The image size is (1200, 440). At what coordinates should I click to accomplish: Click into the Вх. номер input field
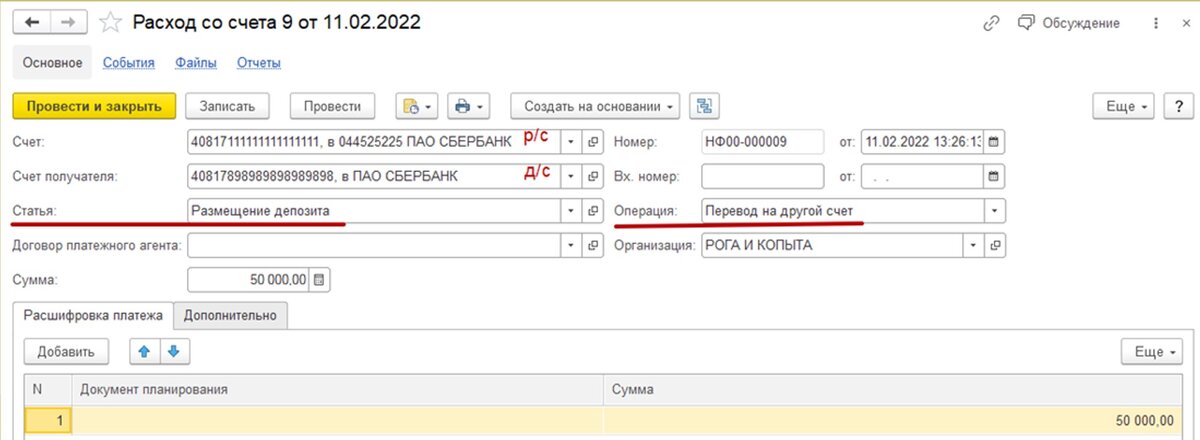pyautogui.click(x=761, y=176)
